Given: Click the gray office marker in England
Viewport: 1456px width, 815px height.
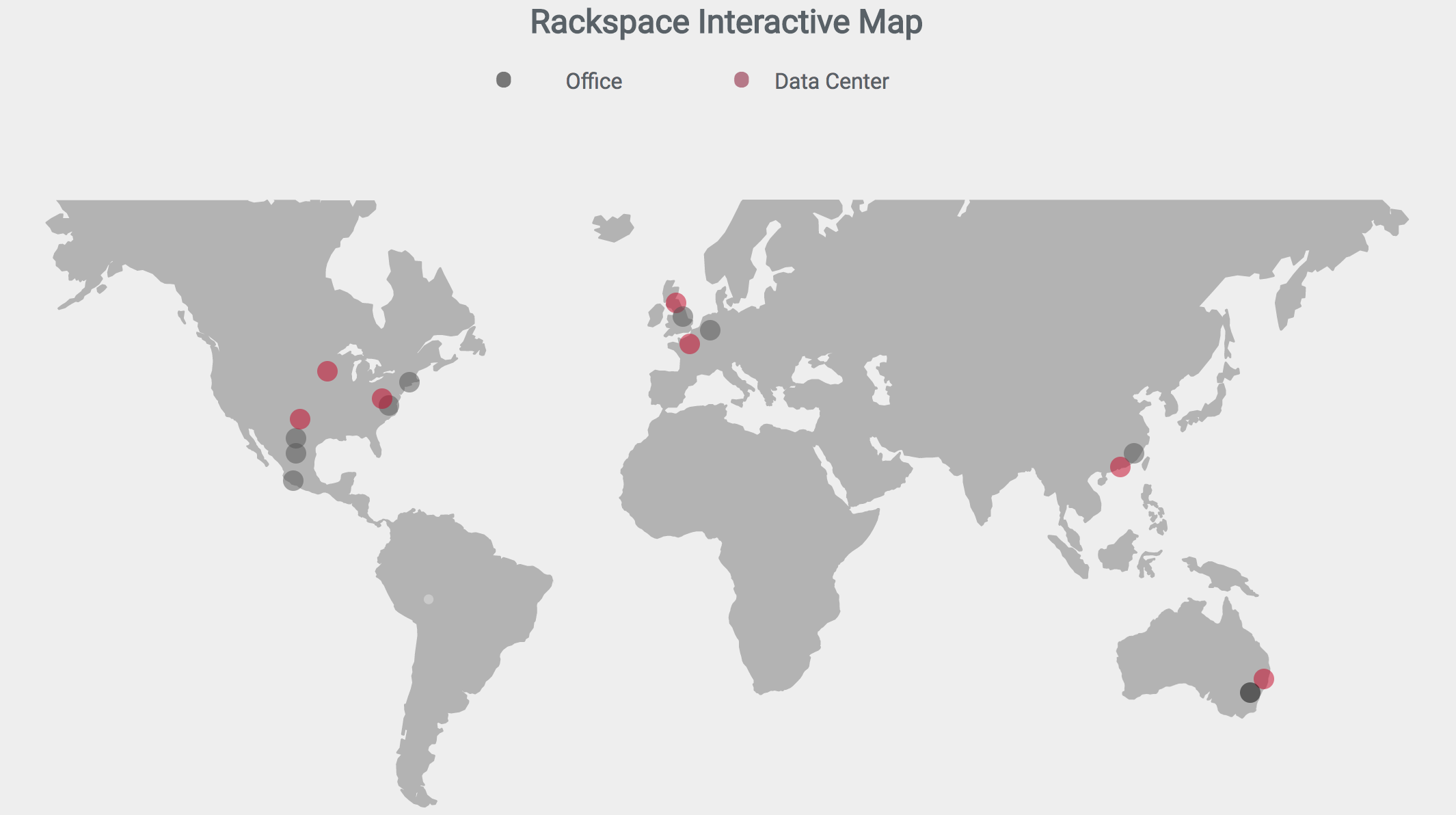Looking at the screenshot, I should click(x=683, y=317).
